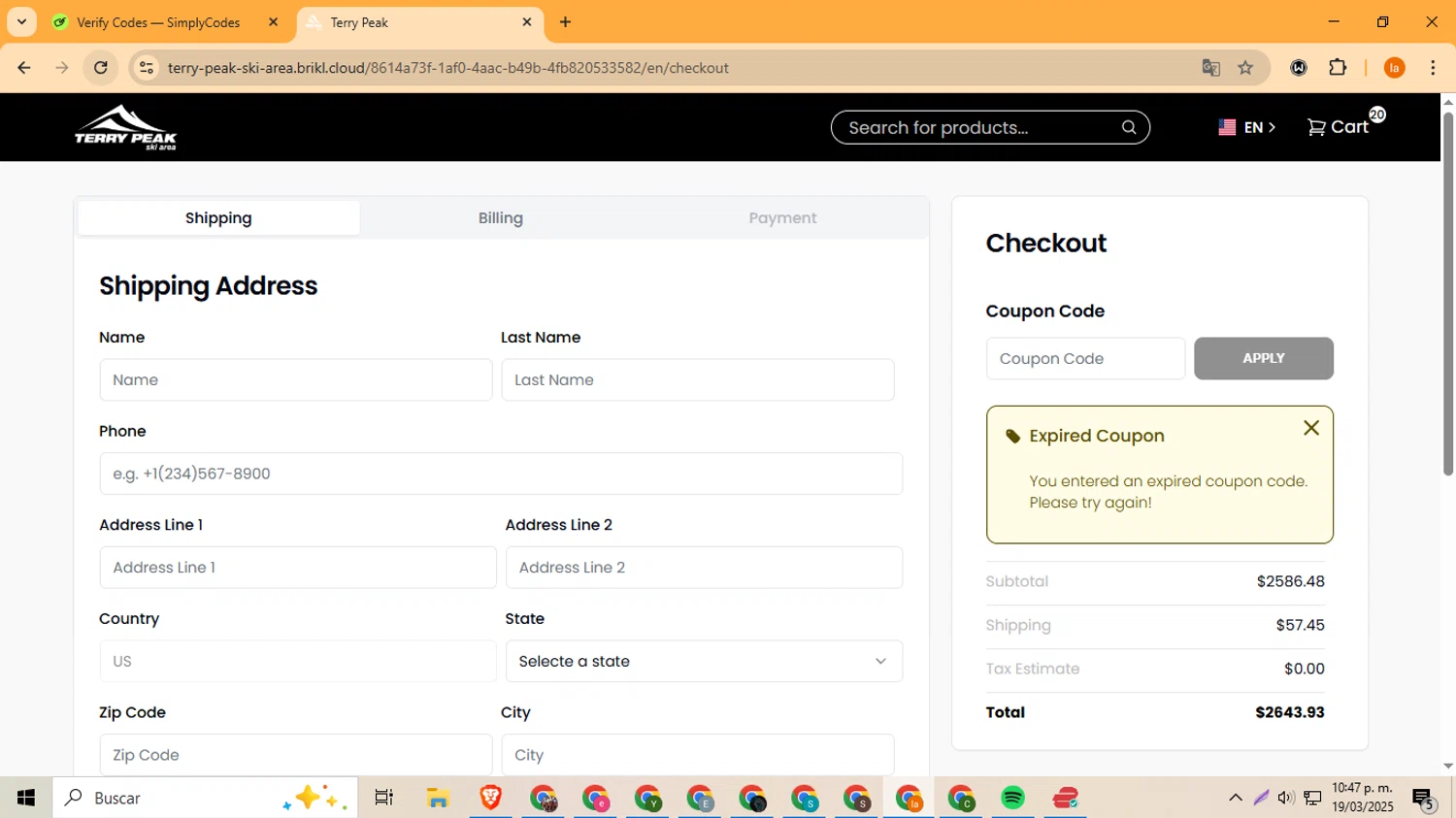This screenshot has height=818, width=1456.
Task: Click the page vertical scrollbar thumb
Action: (x=1448, y=294)
